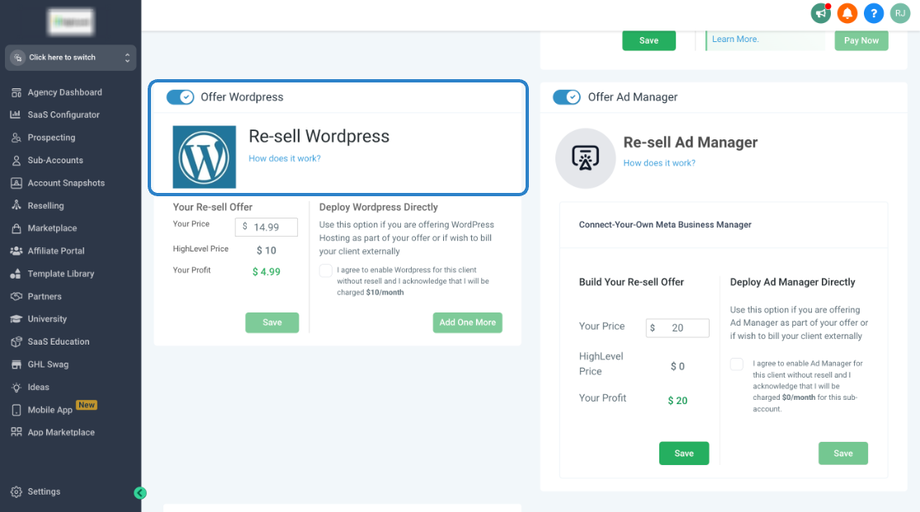This screenshot has width=920, height=512.
Task: Click Connect-Your-Own Meta Business Manager text
Action: click(665, 225)
